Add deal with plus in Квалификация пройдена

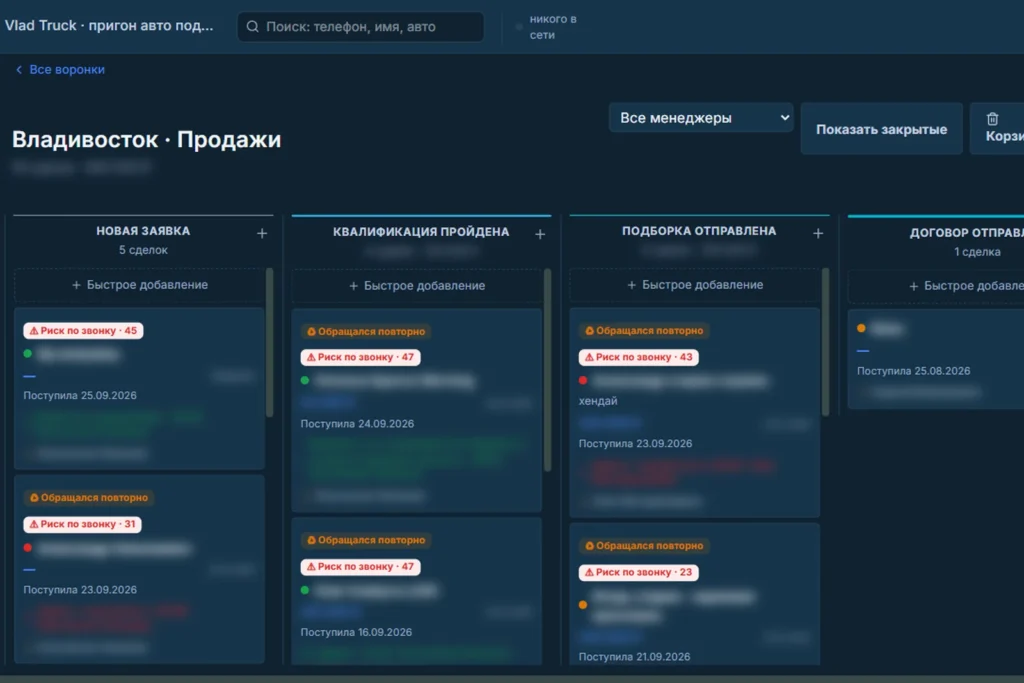pyautogui.click(x=540, y=234)
